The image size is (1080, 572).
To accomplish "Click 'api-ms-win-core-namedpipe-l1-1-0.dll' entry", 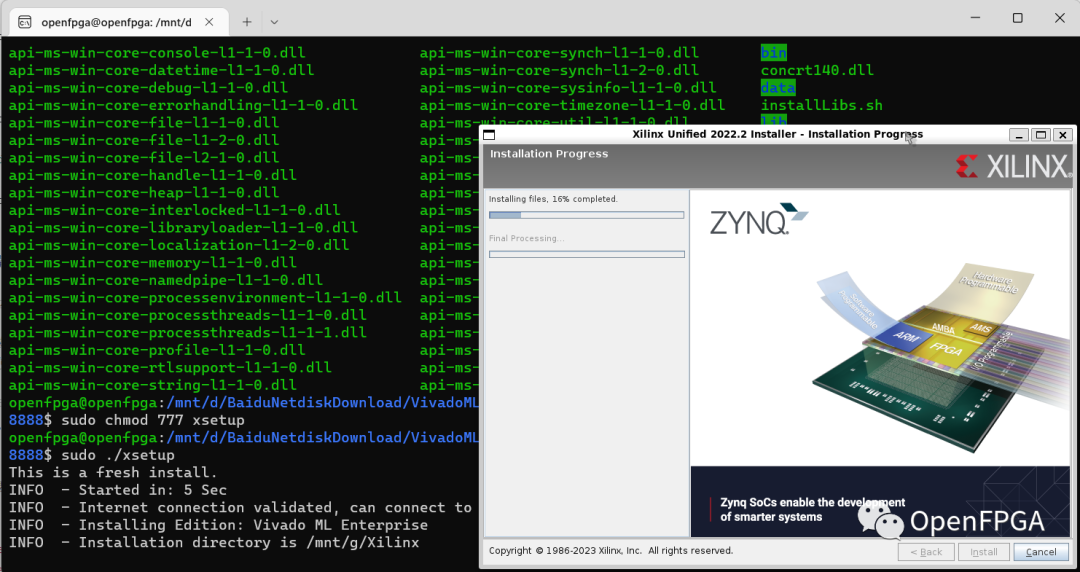I will (165, 280).
